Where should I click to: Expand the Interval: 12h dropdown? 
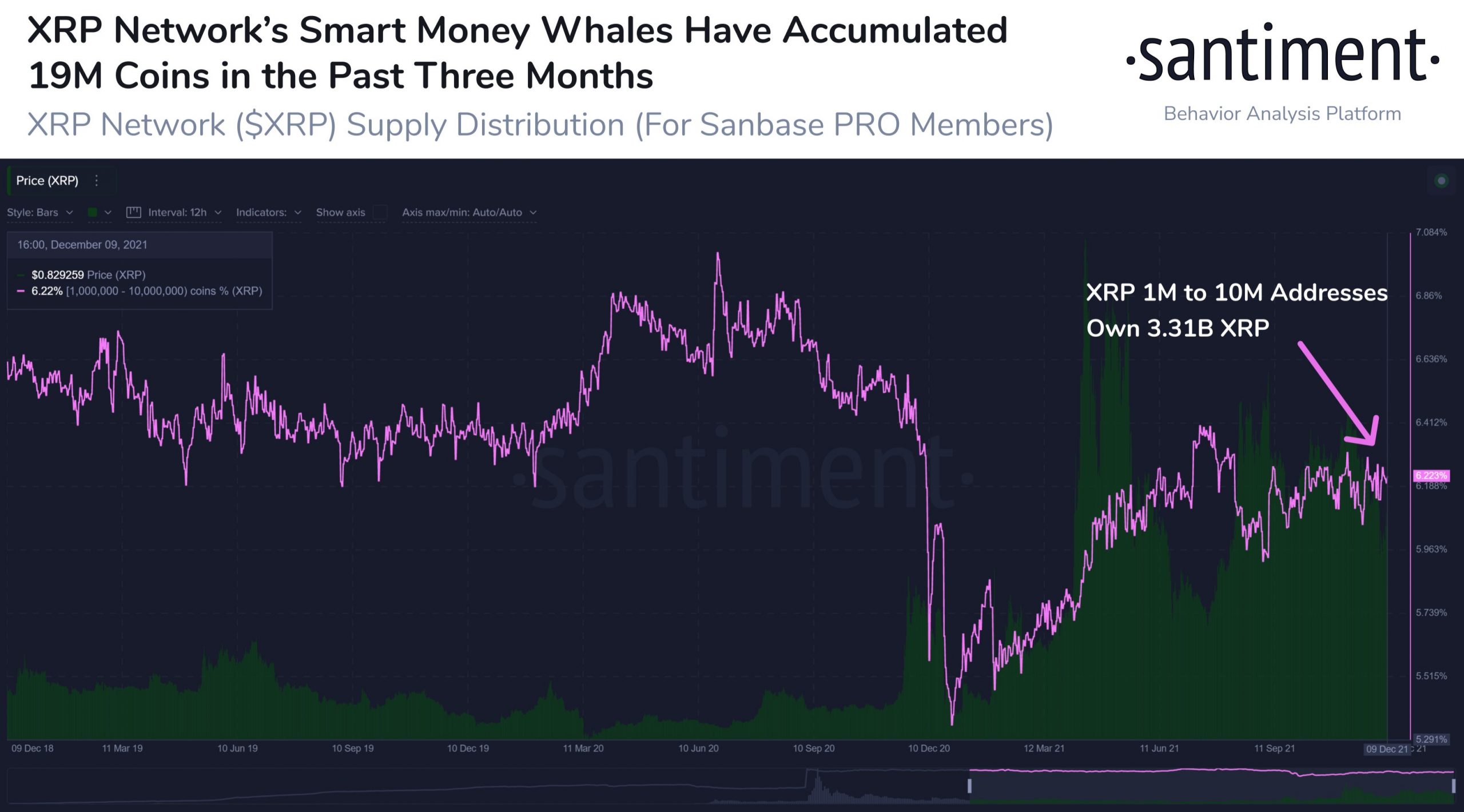point(184,212)
